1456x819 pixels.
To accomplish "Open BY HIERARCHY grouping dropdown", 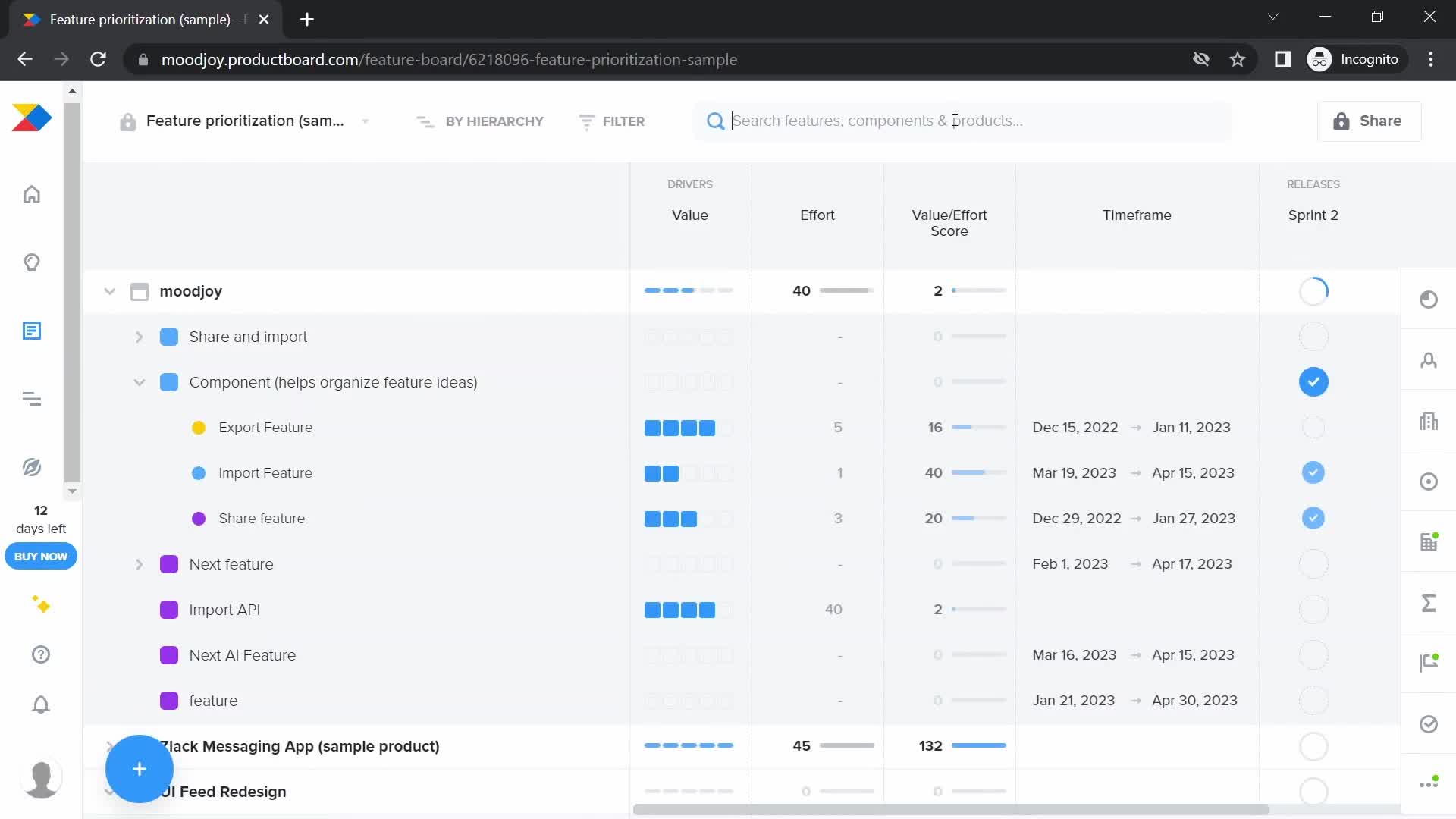I will point(480,121).
